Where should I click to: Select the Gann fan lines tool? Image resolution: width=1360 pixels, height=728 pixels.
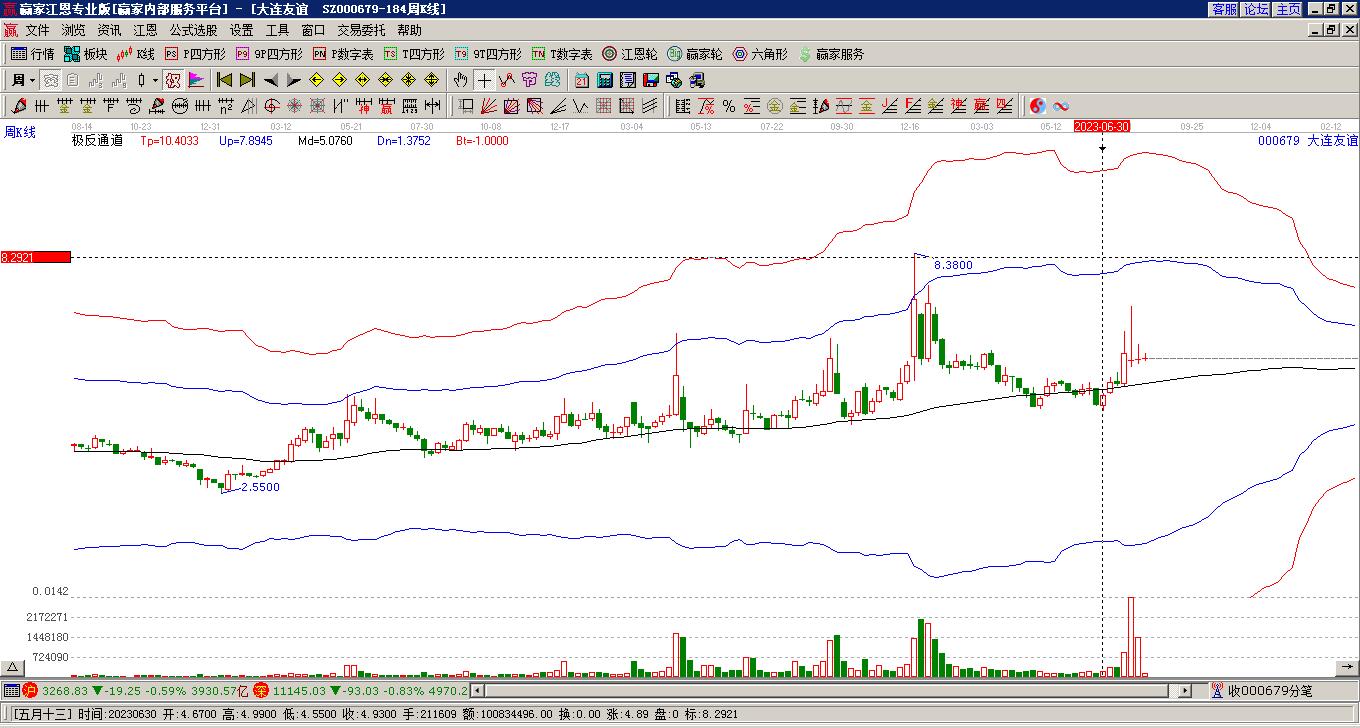[489, 106]
